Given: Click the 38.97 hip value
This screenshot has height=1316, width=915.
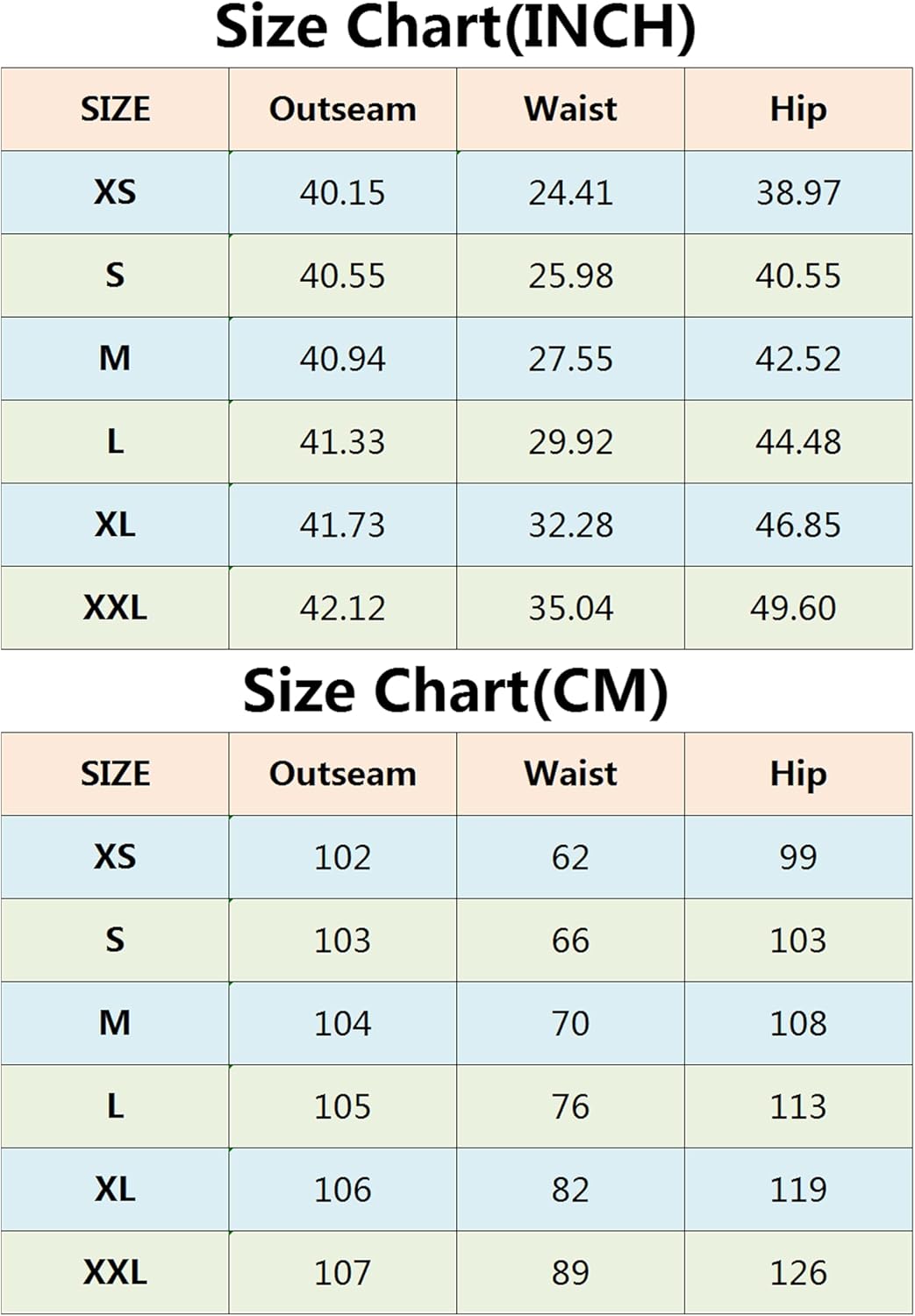Looking at the screenshot, I should (798, 193).
